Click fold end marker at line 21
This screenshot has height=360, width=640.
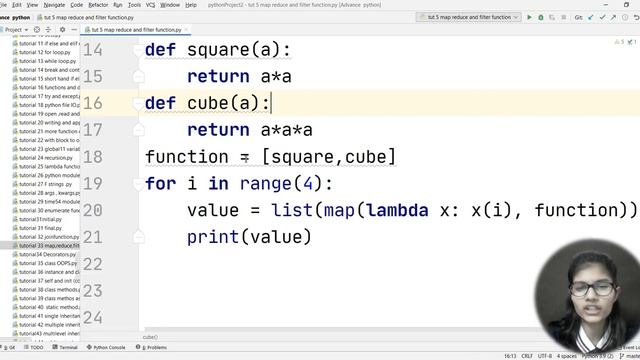tap(138, 237)
